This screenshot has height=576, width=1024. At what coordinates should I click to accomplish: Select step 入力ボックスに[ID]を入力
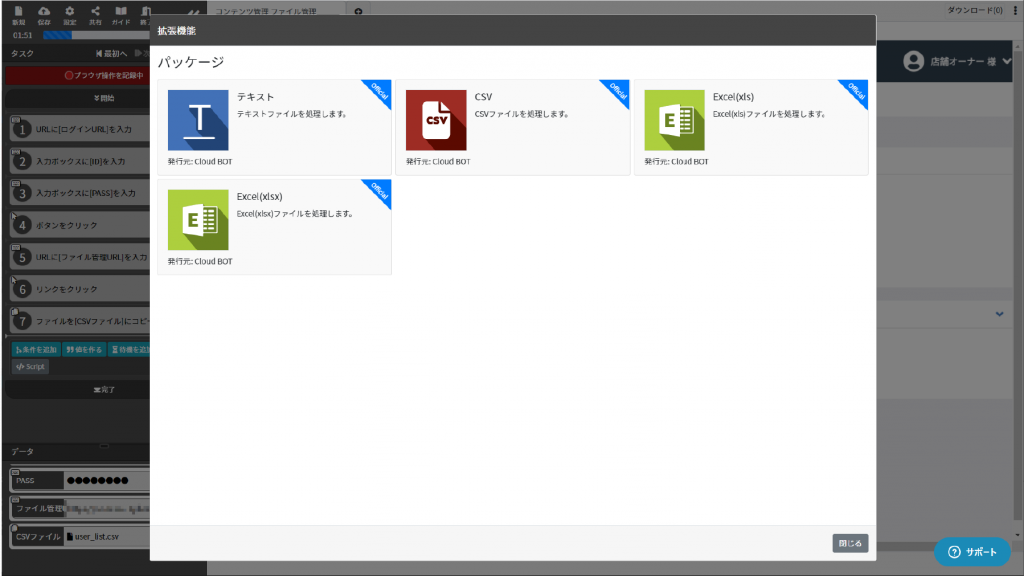pyautogui.click(x=80, y=161)
